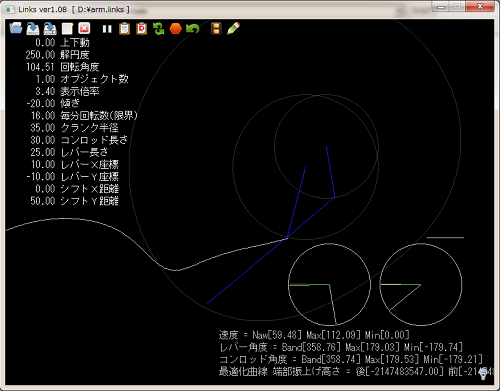
Task: Select the レバーY座標 parameter
Action: pos(72,176)
